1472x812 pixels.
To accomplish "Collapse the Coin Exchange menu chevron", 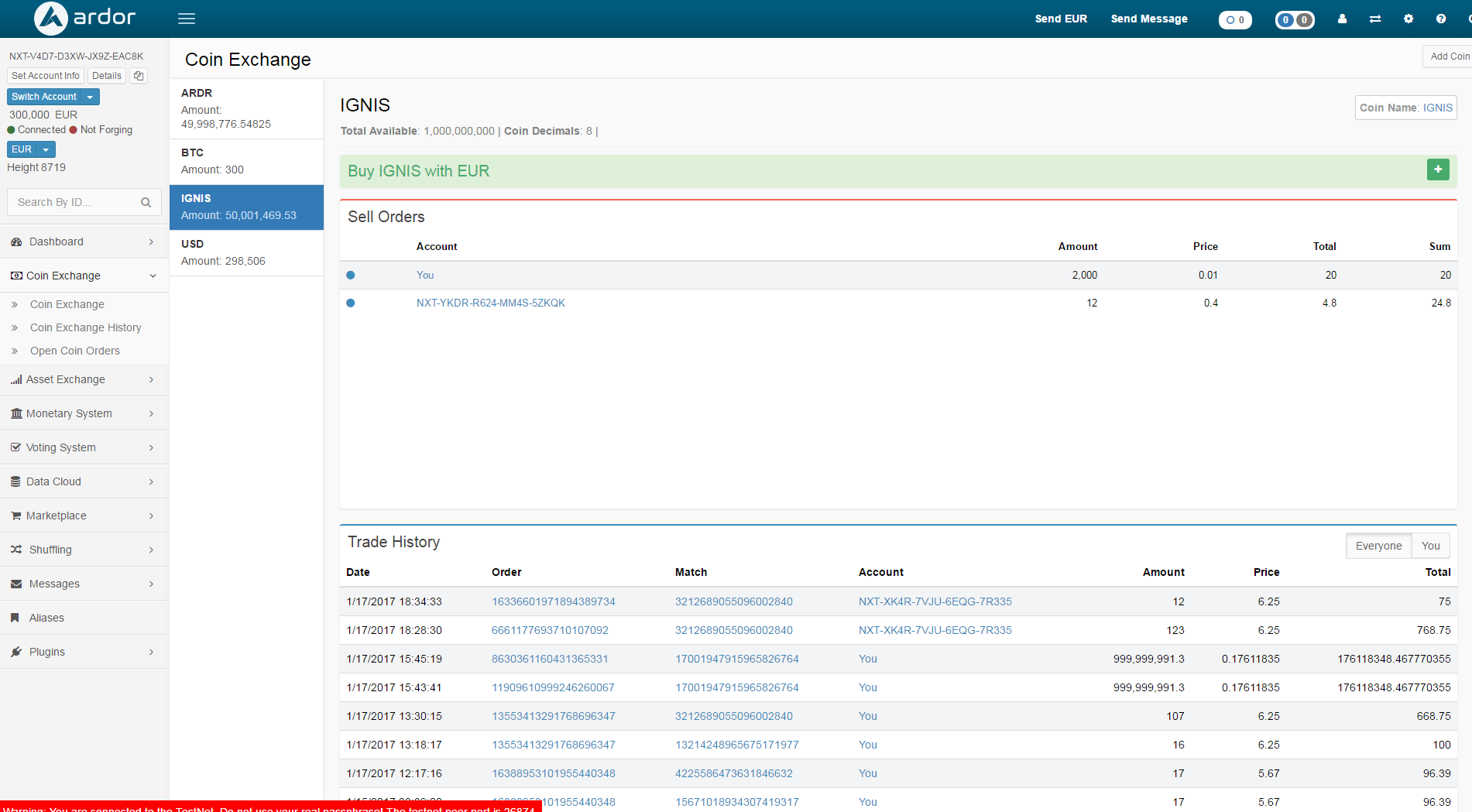I will click(153, 276).
